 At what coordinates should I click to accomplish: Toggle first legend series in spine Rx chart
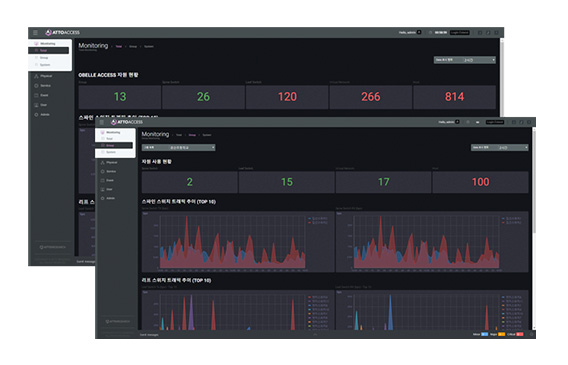pos(511,219)
